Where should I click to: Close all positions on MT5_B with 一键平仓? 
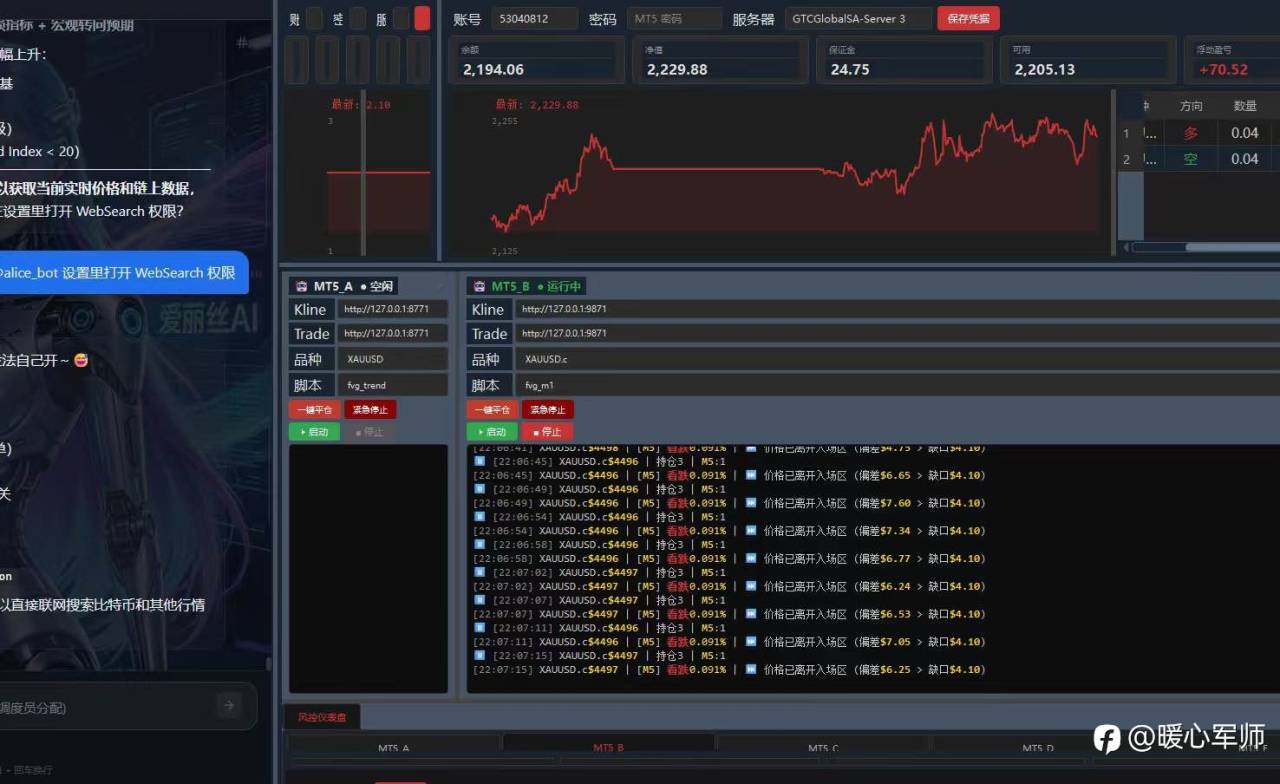click(x=492, y=409)
